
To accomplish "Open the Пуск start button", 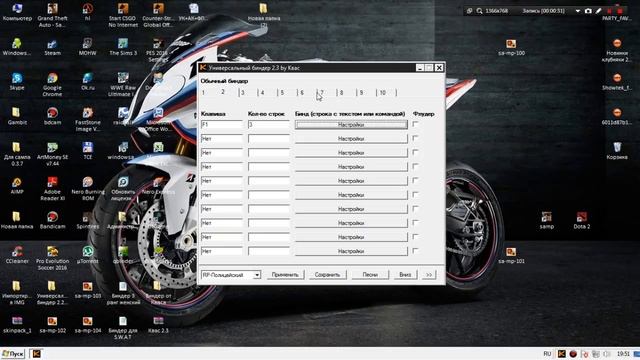I will tap(13, 354).
